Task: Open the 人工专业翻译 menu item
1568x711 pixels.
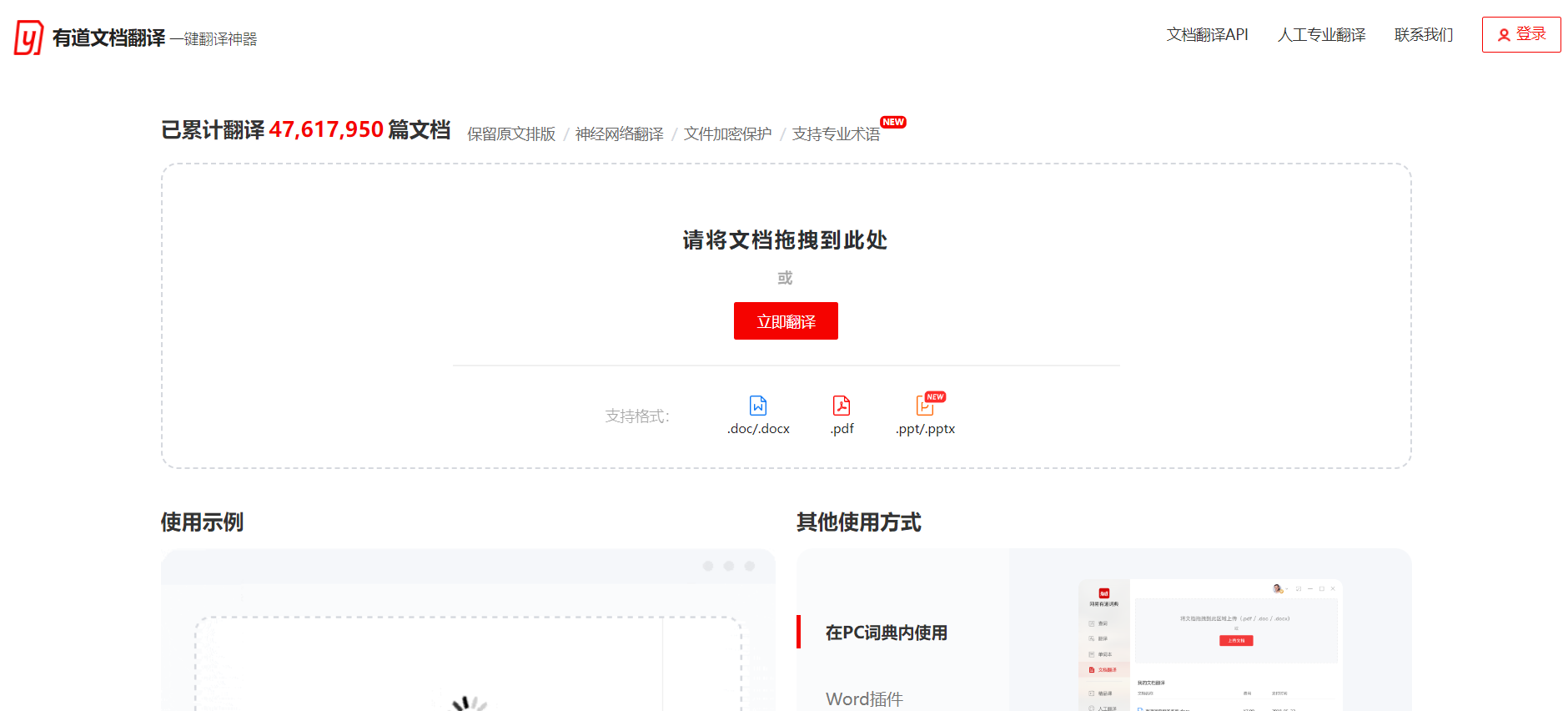Action: pos(1321,35)
